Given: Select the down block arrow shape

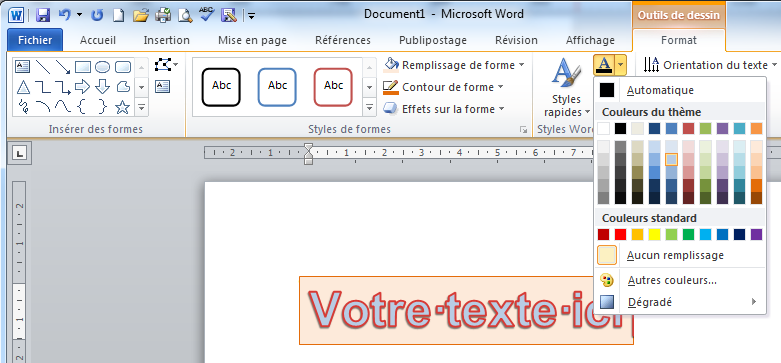Looking at the screenshot, I should 103,87.
